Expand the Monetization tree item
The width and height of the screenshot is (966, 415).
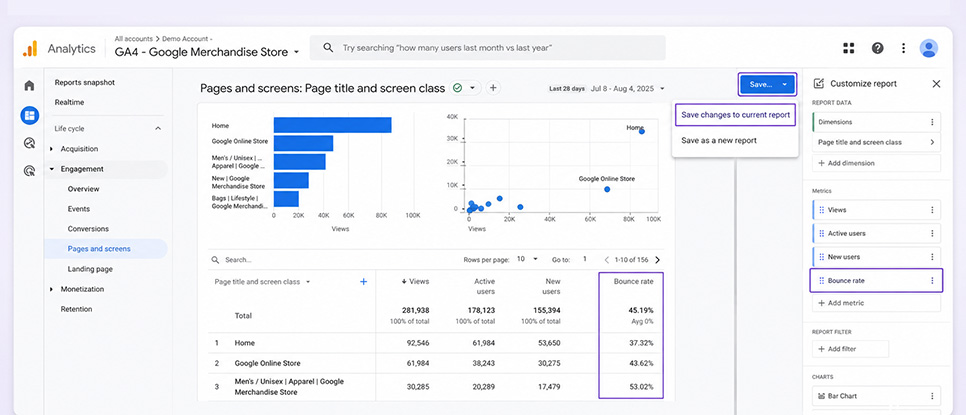click(52, 289)
